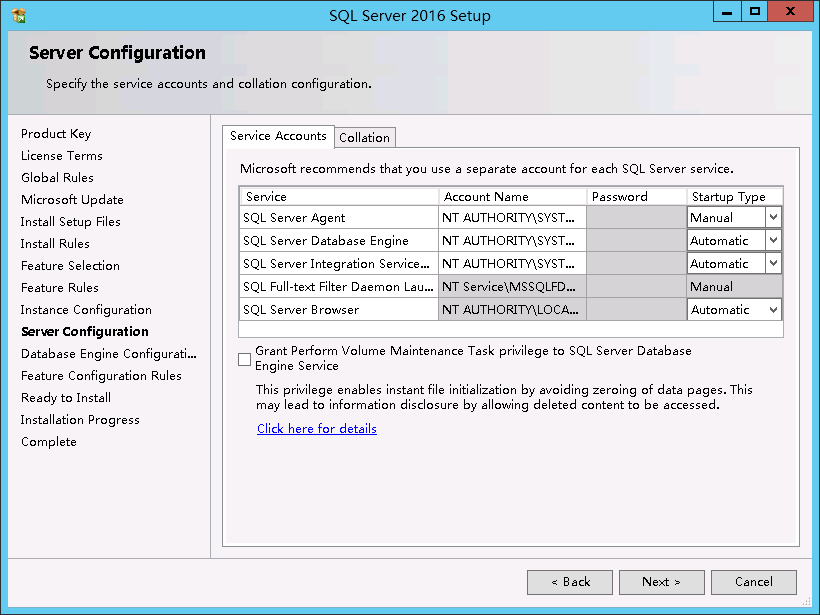Click Global Rules step in sidebar
The height and width of the screenshot is (615, 820).
[58, 178]
